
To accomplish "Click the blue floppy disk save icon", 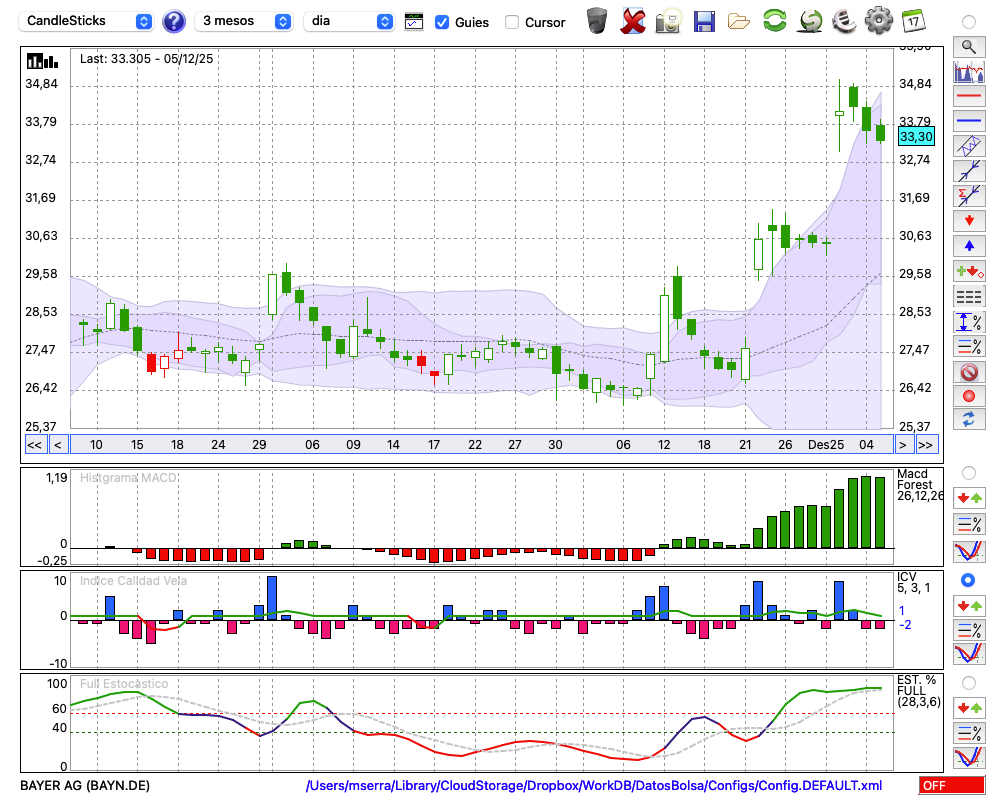I will pyautogui.click(x=704, y=21).
